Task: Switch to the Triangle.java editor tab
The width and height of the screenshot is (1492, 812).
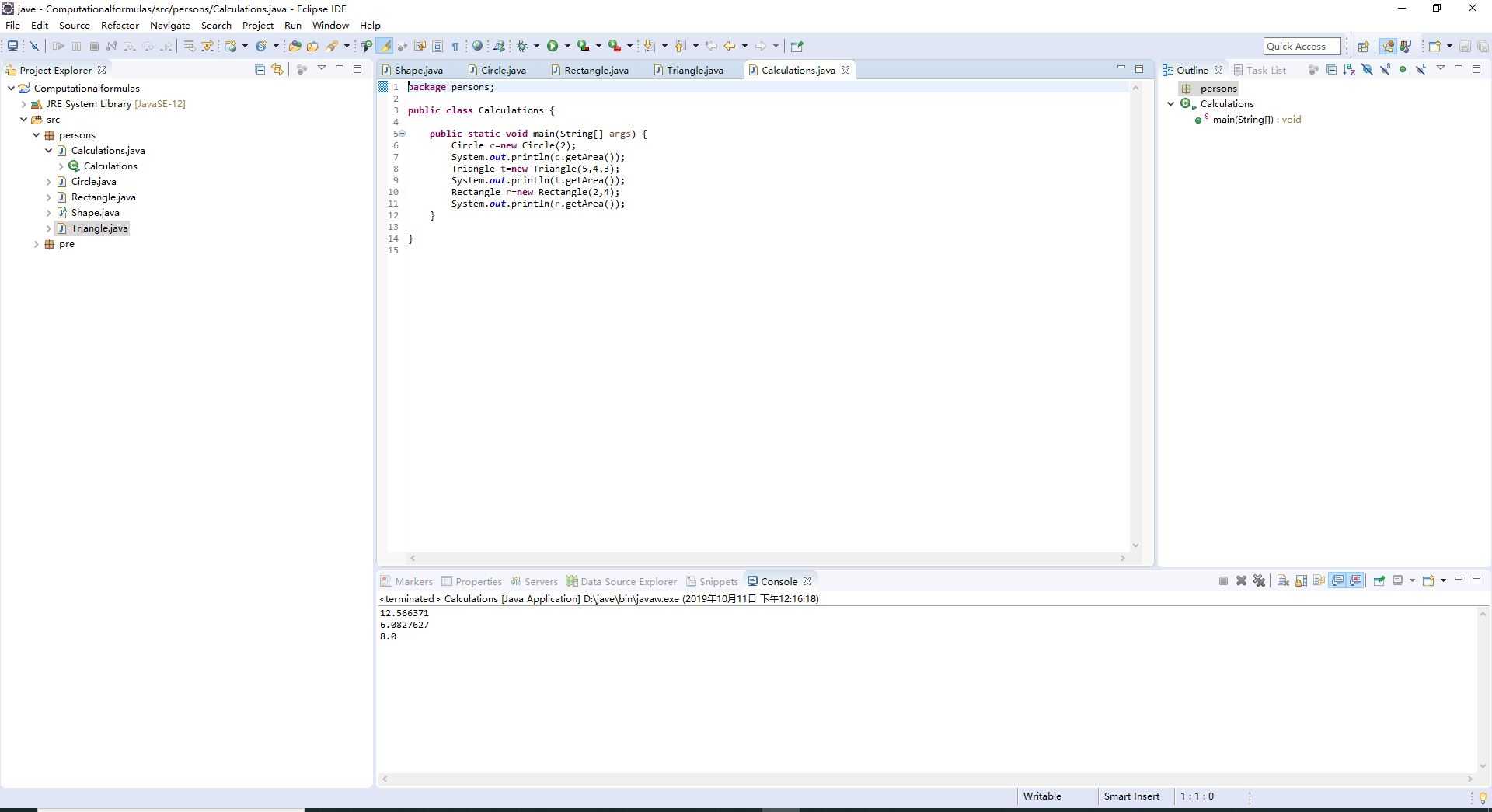Action: [688, 70]
